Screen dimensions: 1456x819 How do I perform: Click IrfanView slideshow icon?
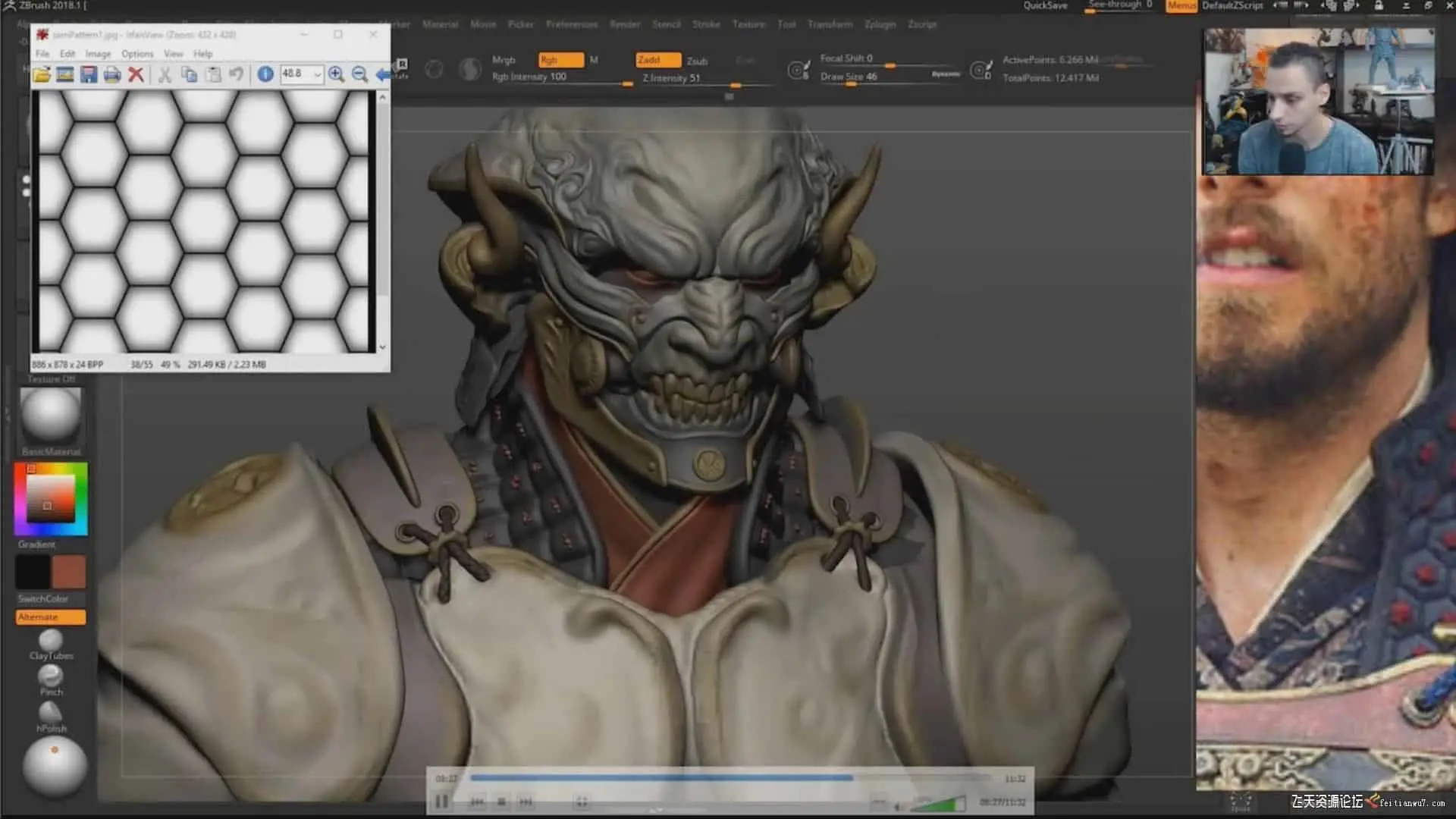[65, 74]
